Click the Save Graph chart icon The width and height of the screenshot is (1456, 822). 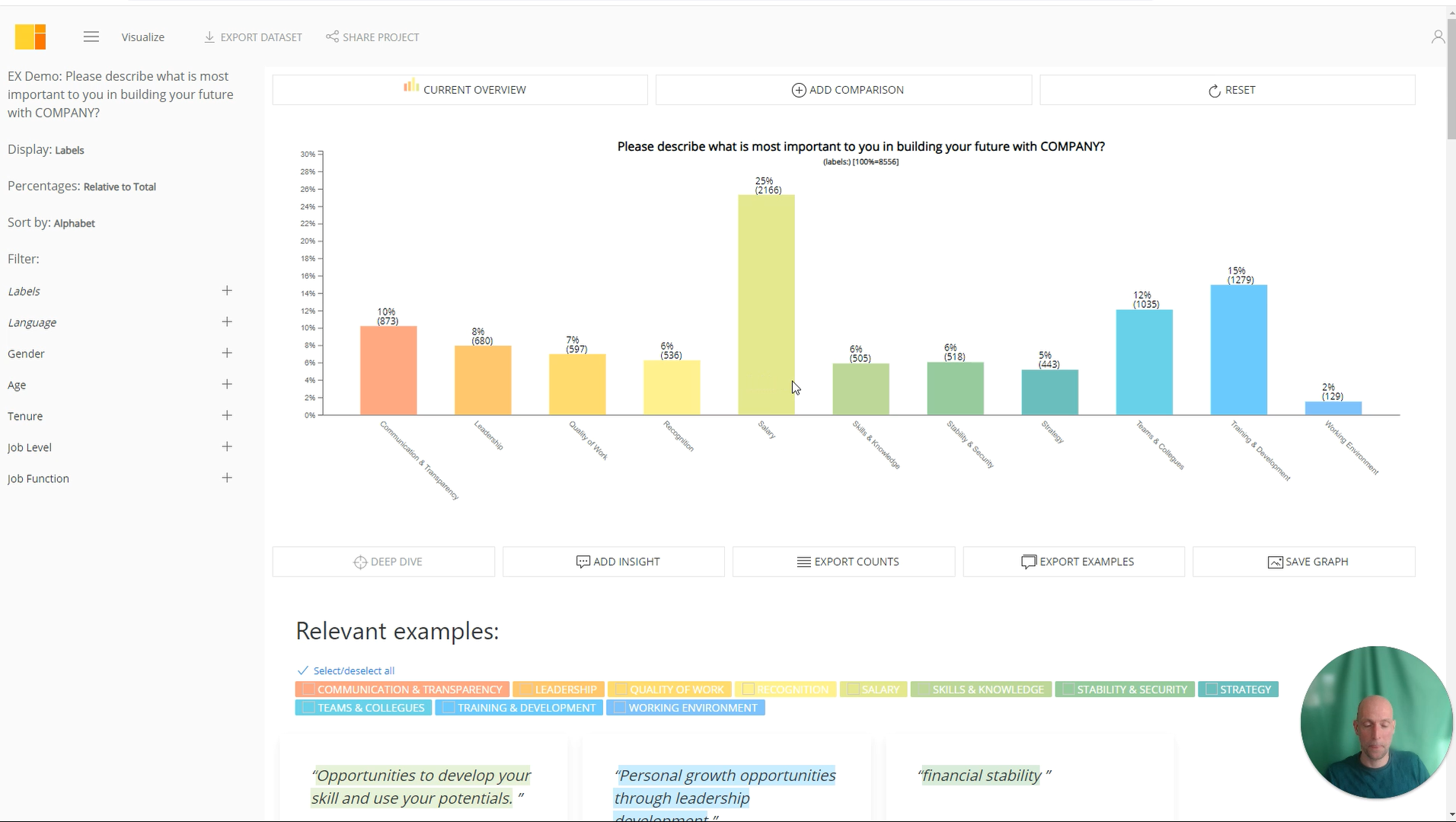(1276, 561)
